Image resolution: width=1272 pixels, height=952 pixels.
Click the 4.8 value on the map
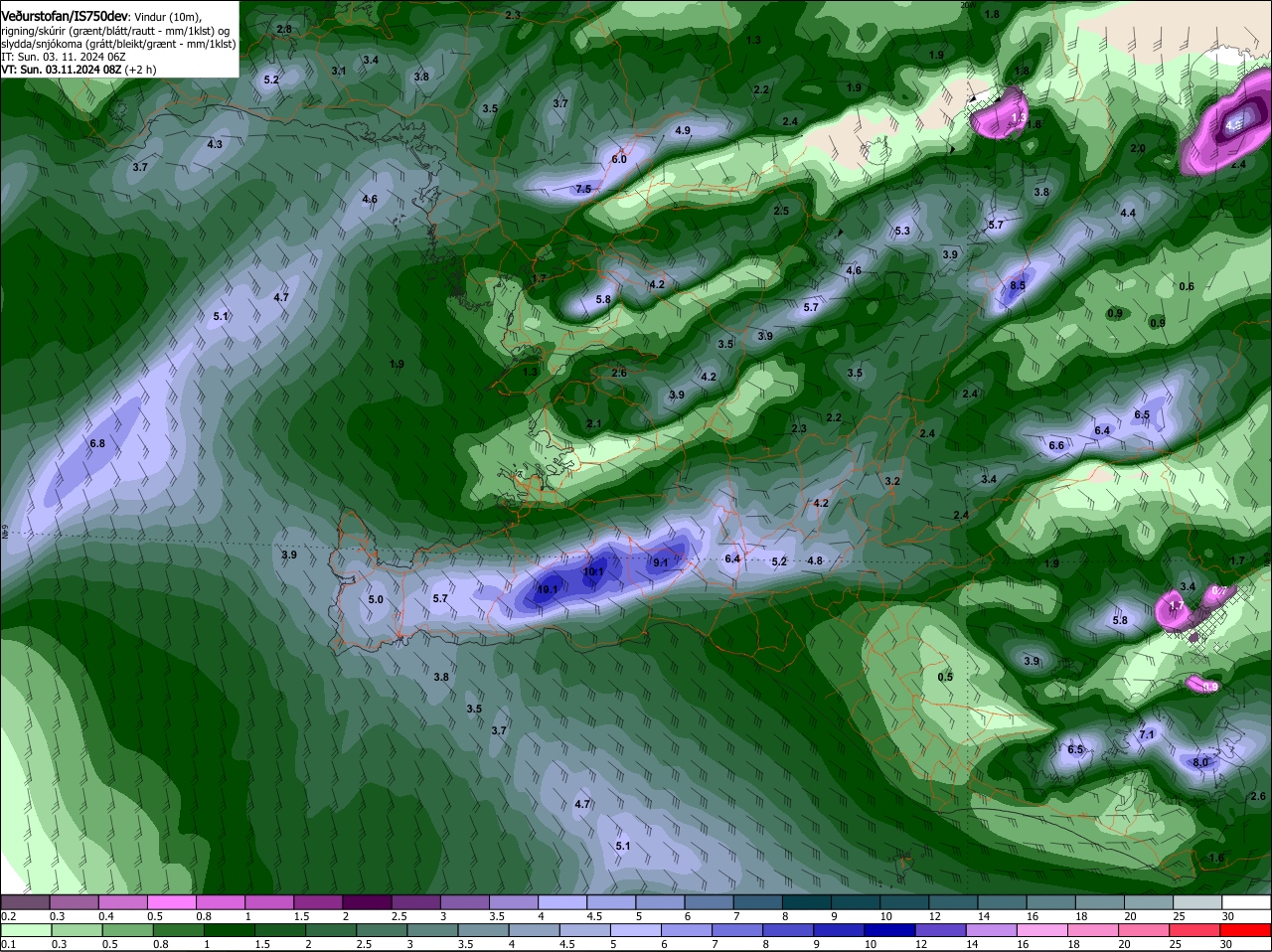click(x=815, y=560)
